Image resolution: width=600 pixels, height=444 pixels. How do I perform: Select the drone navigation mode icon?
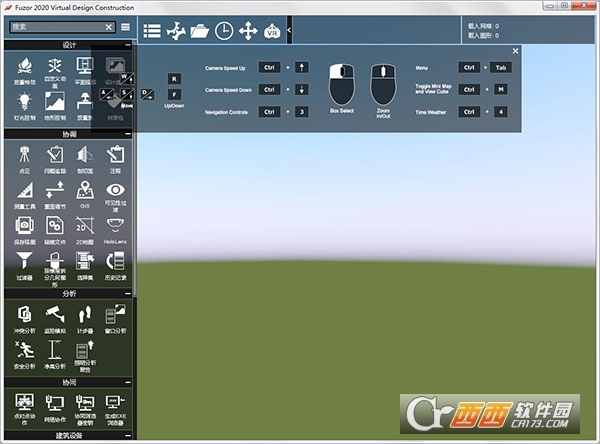click(x=176, y=31)
